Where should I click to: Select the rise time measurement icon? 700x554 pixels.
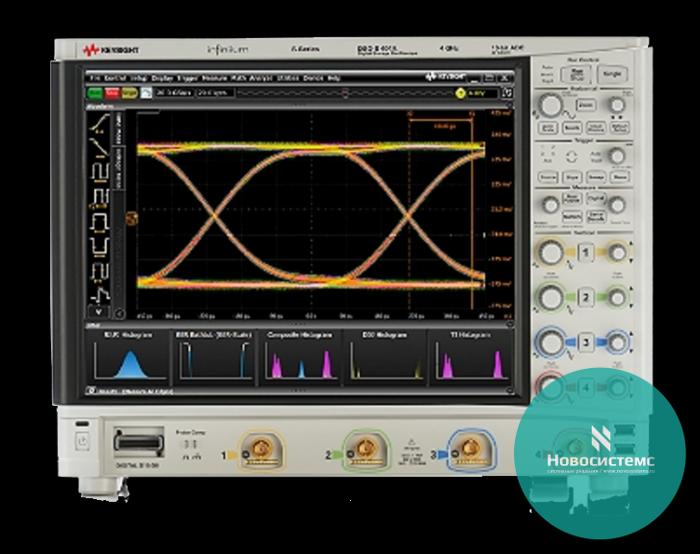point(100,123)
